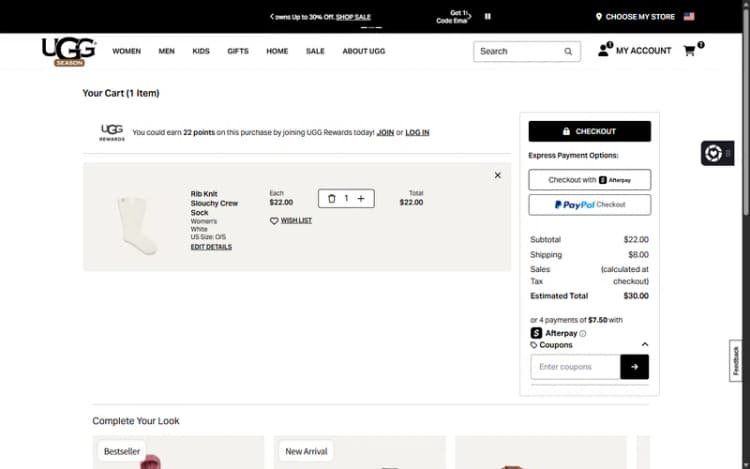This screenshot has height=469, width=750.
Task: Show next promo banner message
Action: click(x=470, y=17)
